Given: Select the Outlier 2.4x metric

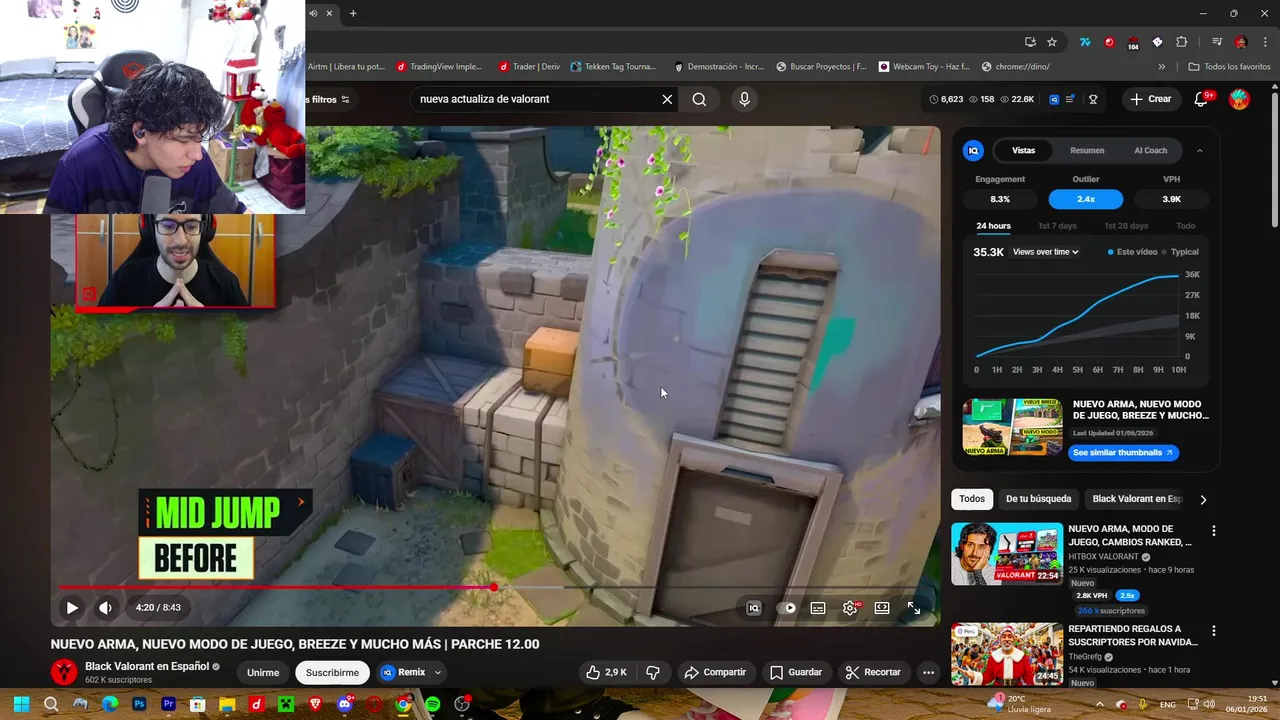Looking at the screenshot, I should coord(1086,199).
